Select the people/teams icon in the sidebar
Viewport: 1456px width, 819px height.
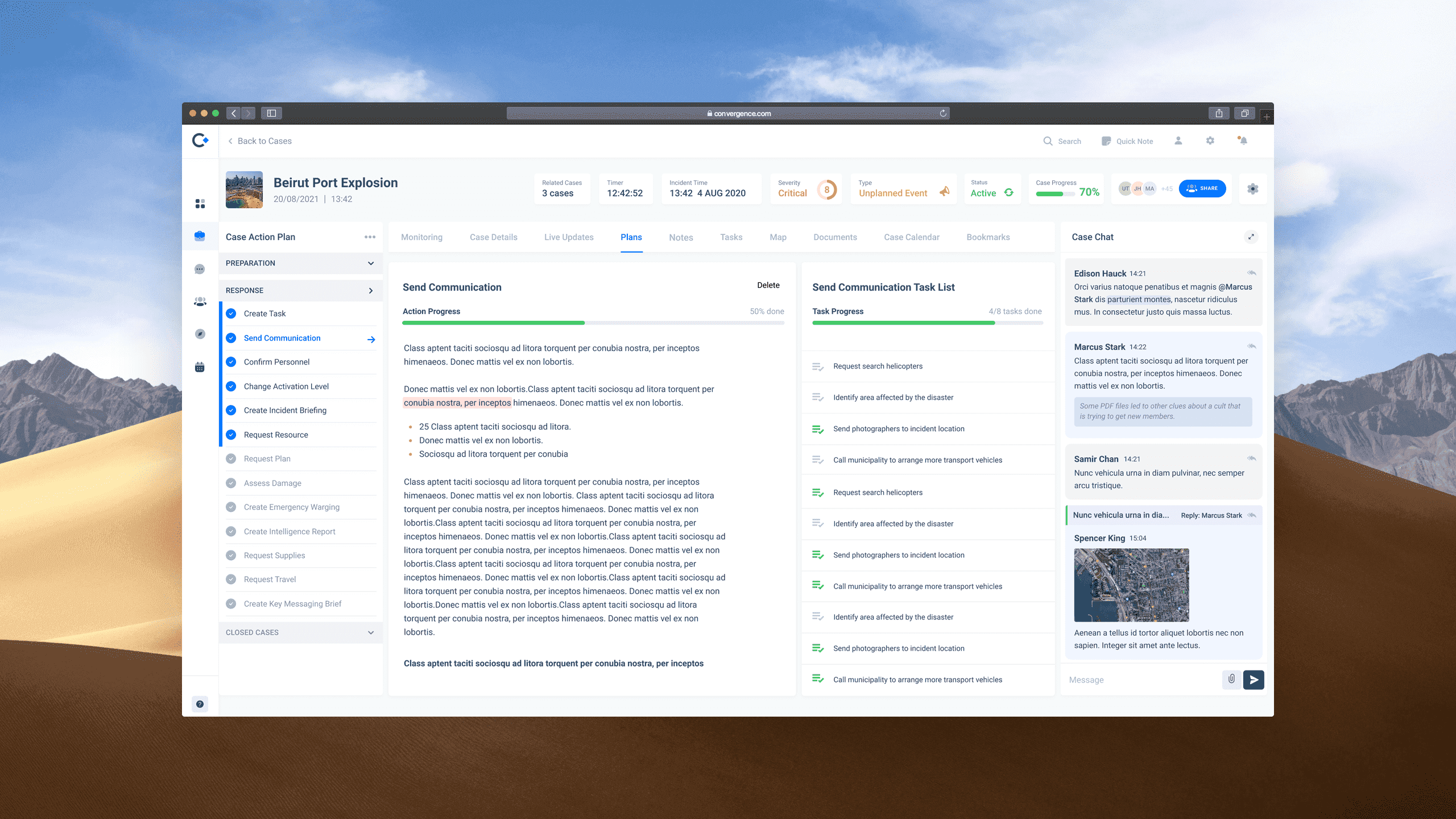coord(200,301)
